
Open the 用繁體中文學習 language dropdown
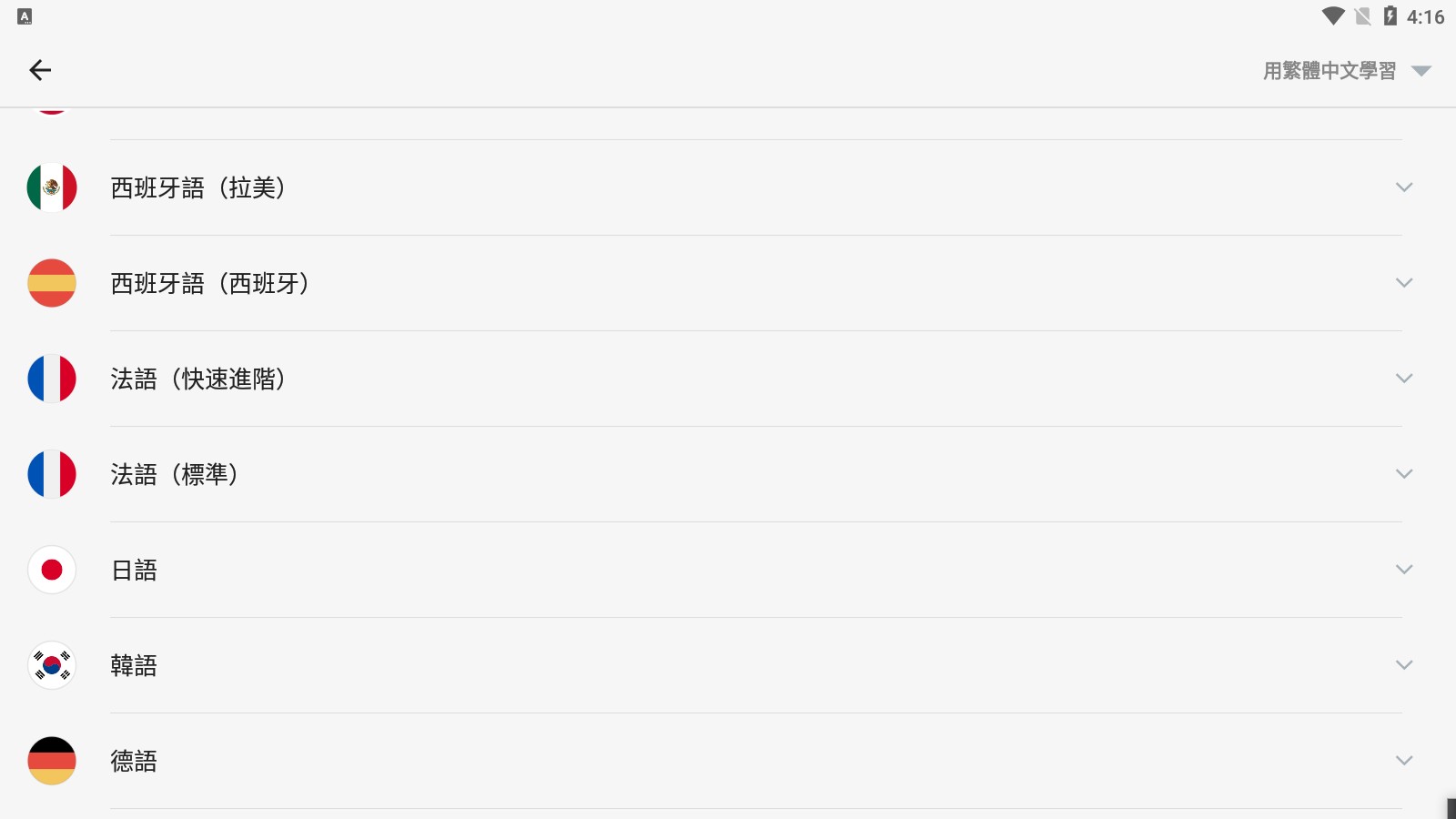1347,71
